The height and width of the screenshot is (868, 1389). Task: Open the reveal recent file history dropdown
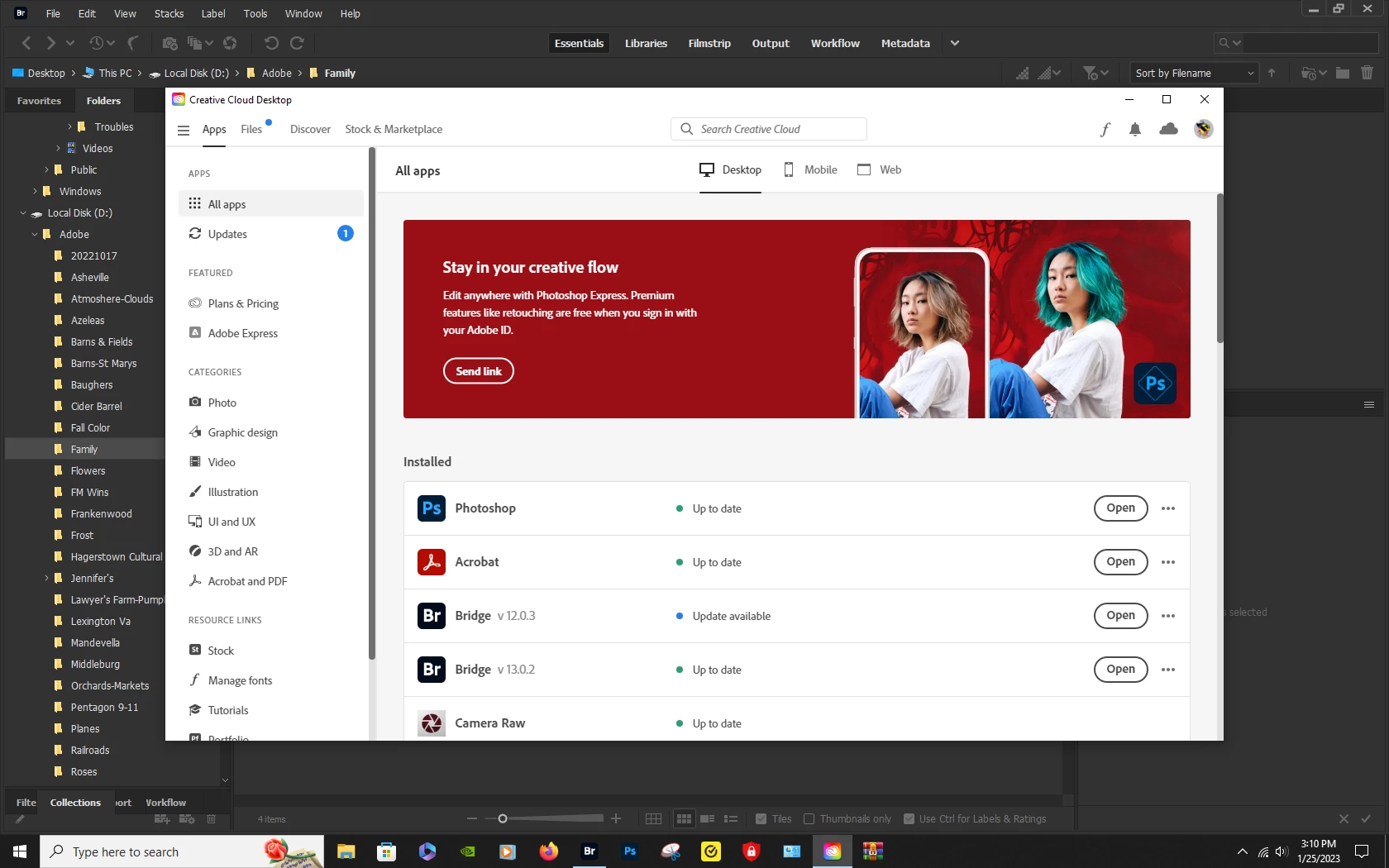(102, 43)
